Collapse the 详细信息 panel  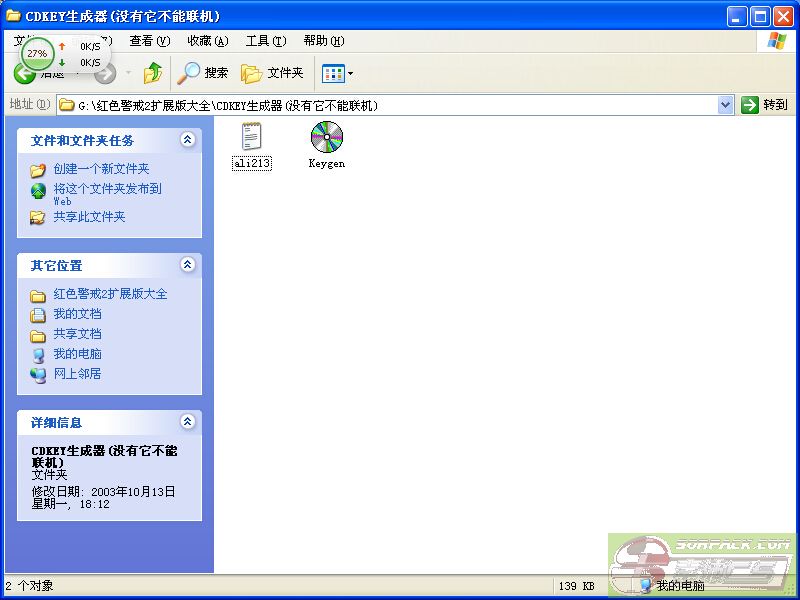[x=187, y=422]
